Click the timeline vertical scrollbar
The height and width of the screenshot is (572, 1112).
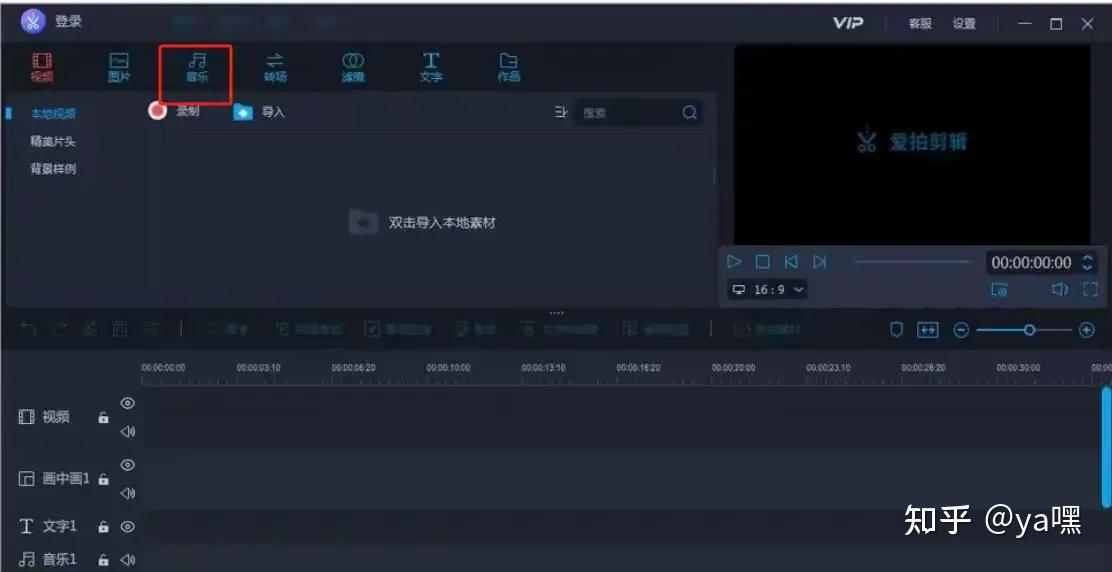[1106, 447]
